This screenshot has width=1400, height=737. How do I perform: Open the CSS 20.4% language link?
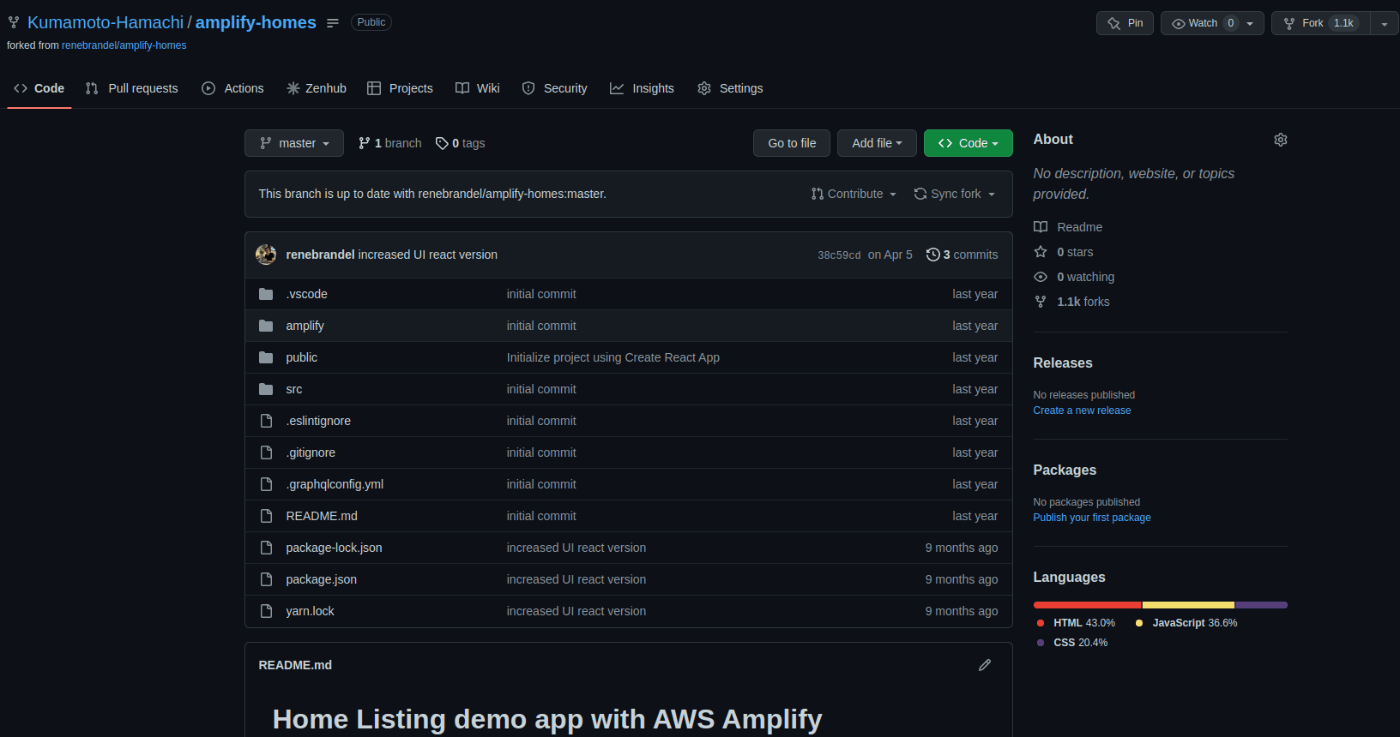(1072, 643)
